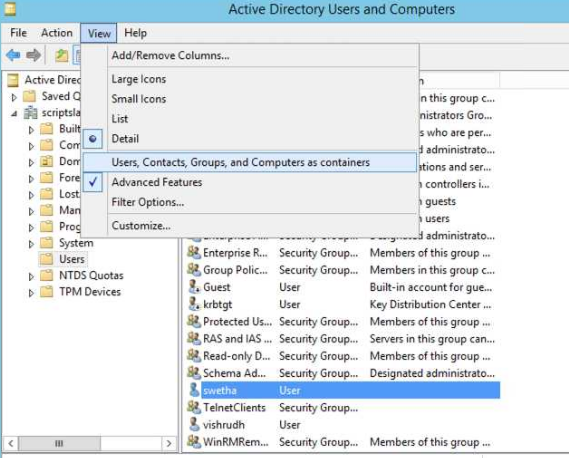
Task: Select the System tree item label
Action: click(76, 243)
